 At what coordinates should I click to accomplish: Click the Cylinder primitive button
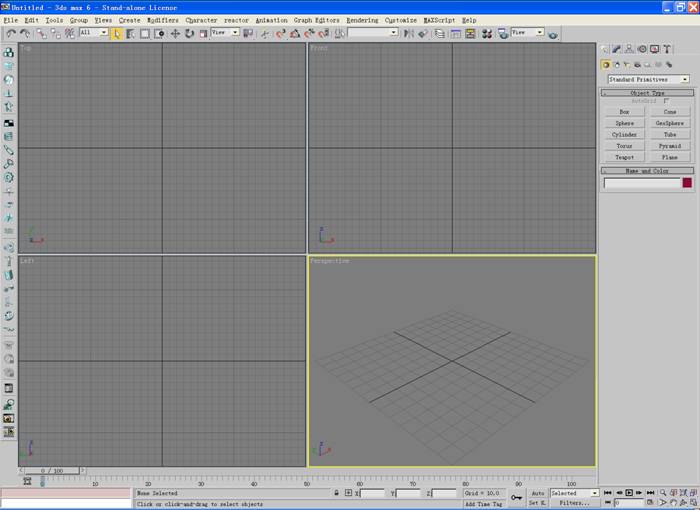625,134
